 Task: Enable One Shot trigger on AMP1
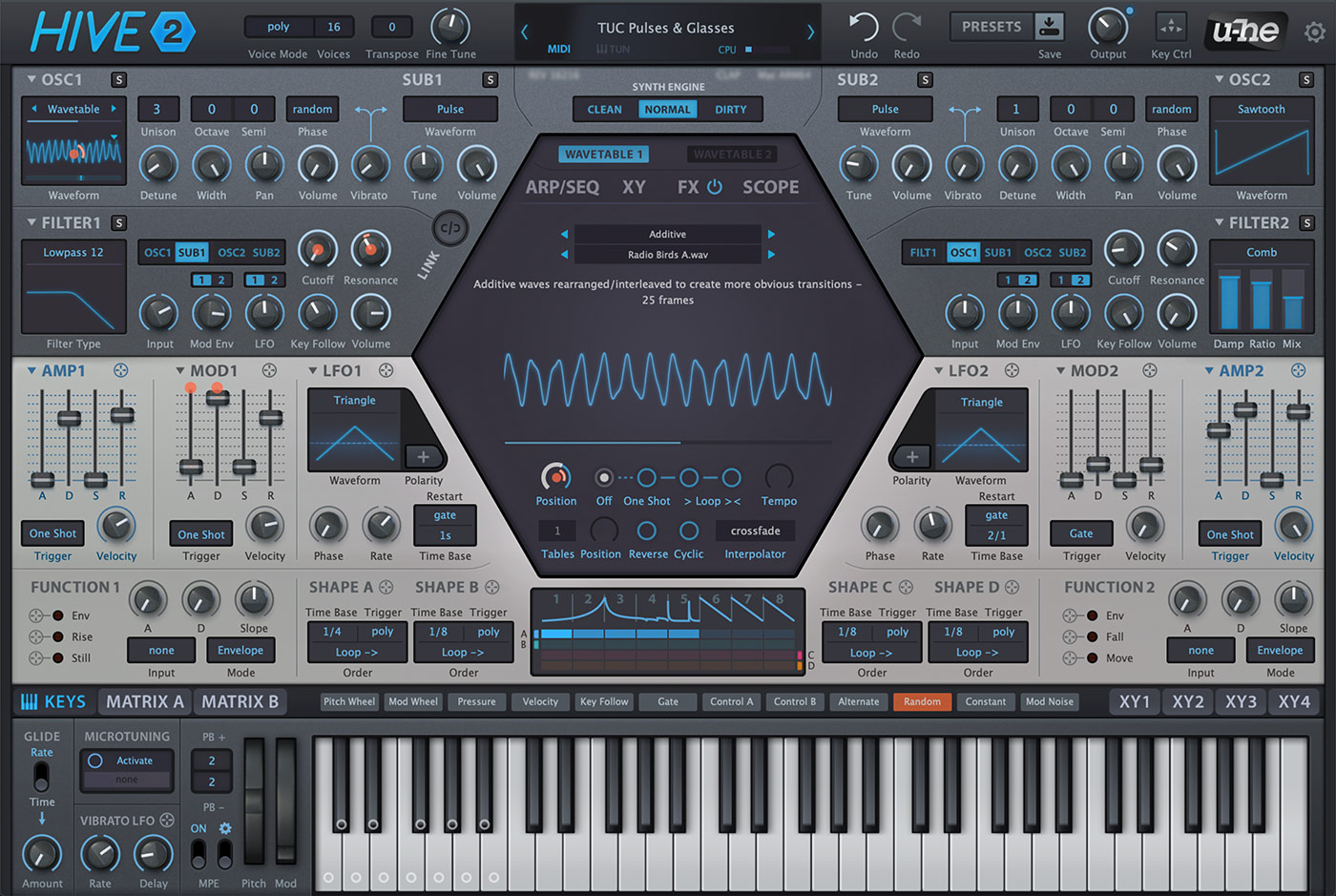[x=52, y=533]
